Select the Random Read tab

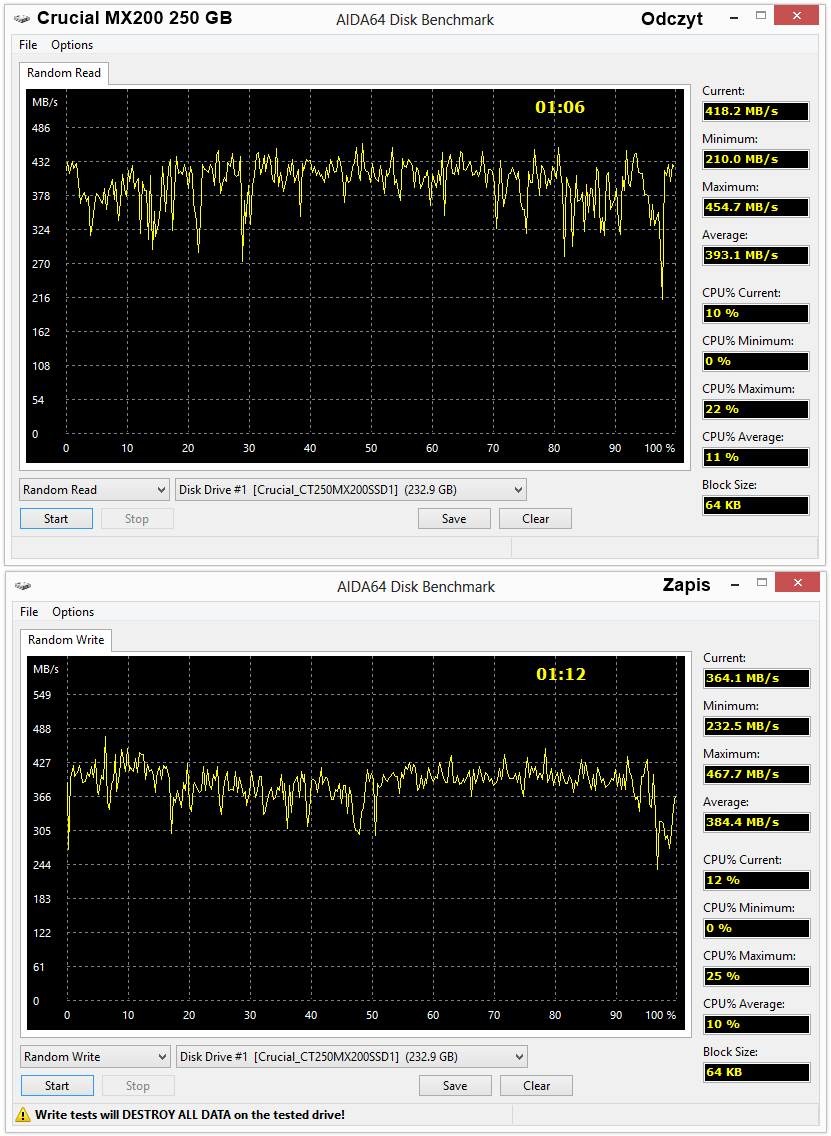[64, 73]
